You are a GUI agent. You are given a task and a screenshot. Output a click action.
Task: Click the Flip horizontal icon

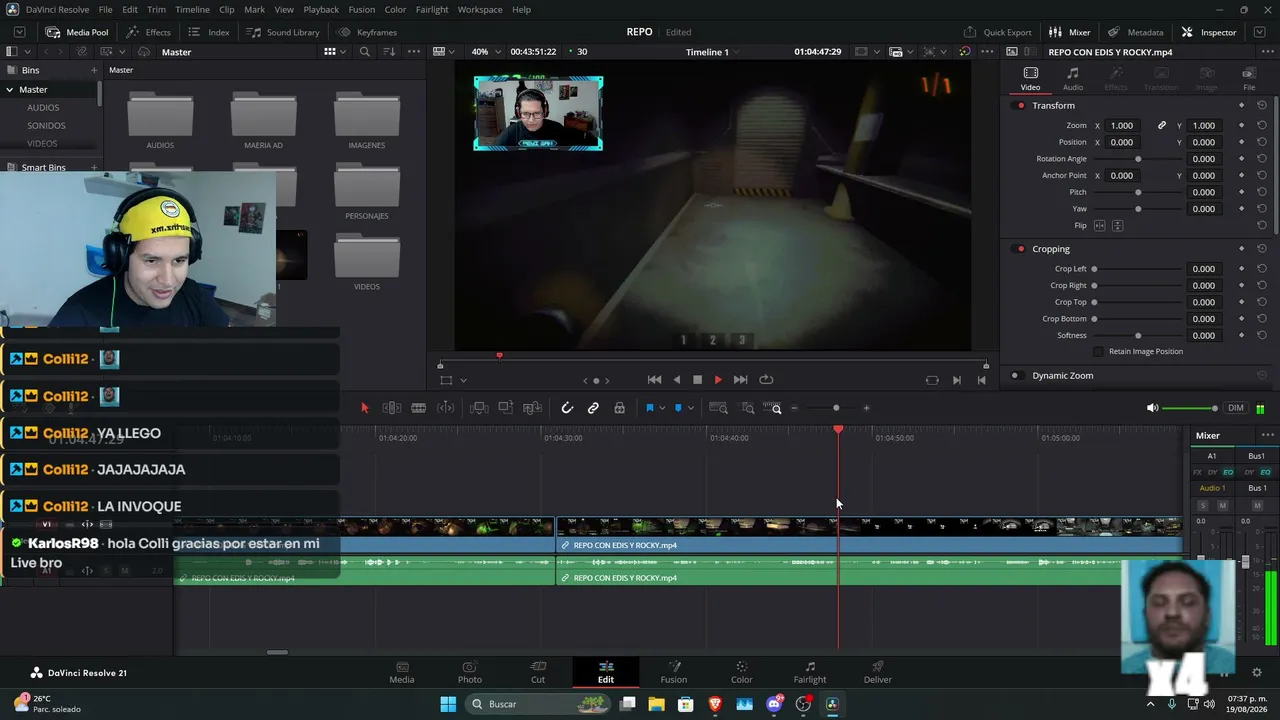tap(1100, 226)
